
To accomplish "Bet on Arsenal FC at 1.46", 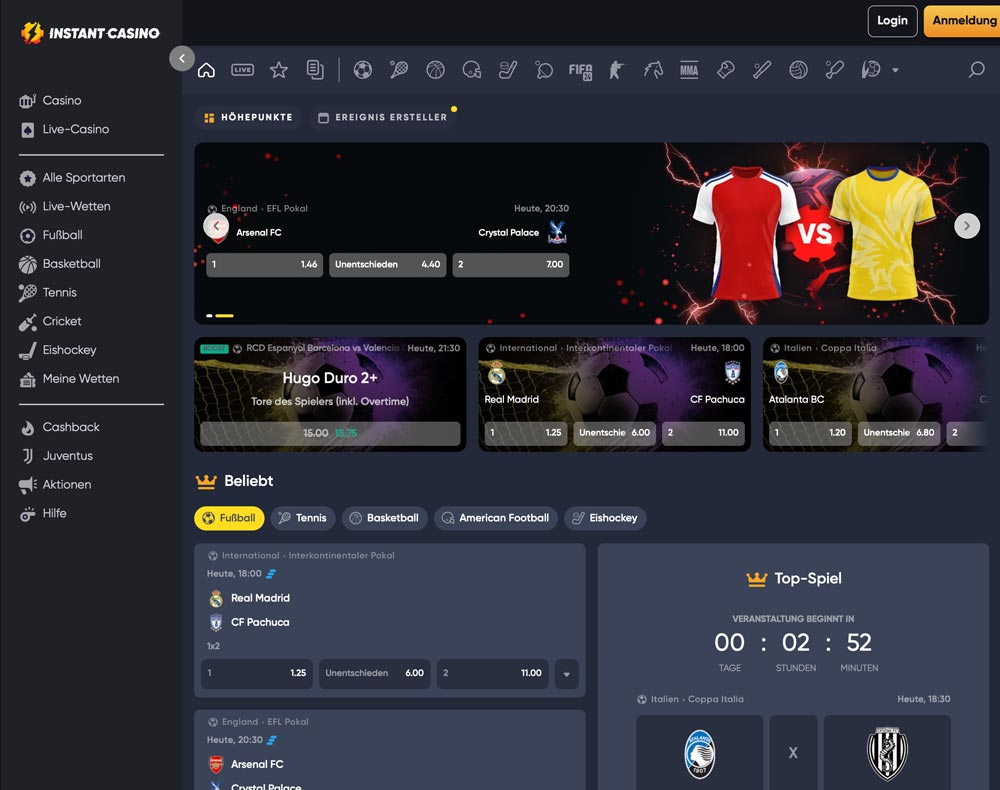I will [x=265, y=265].
